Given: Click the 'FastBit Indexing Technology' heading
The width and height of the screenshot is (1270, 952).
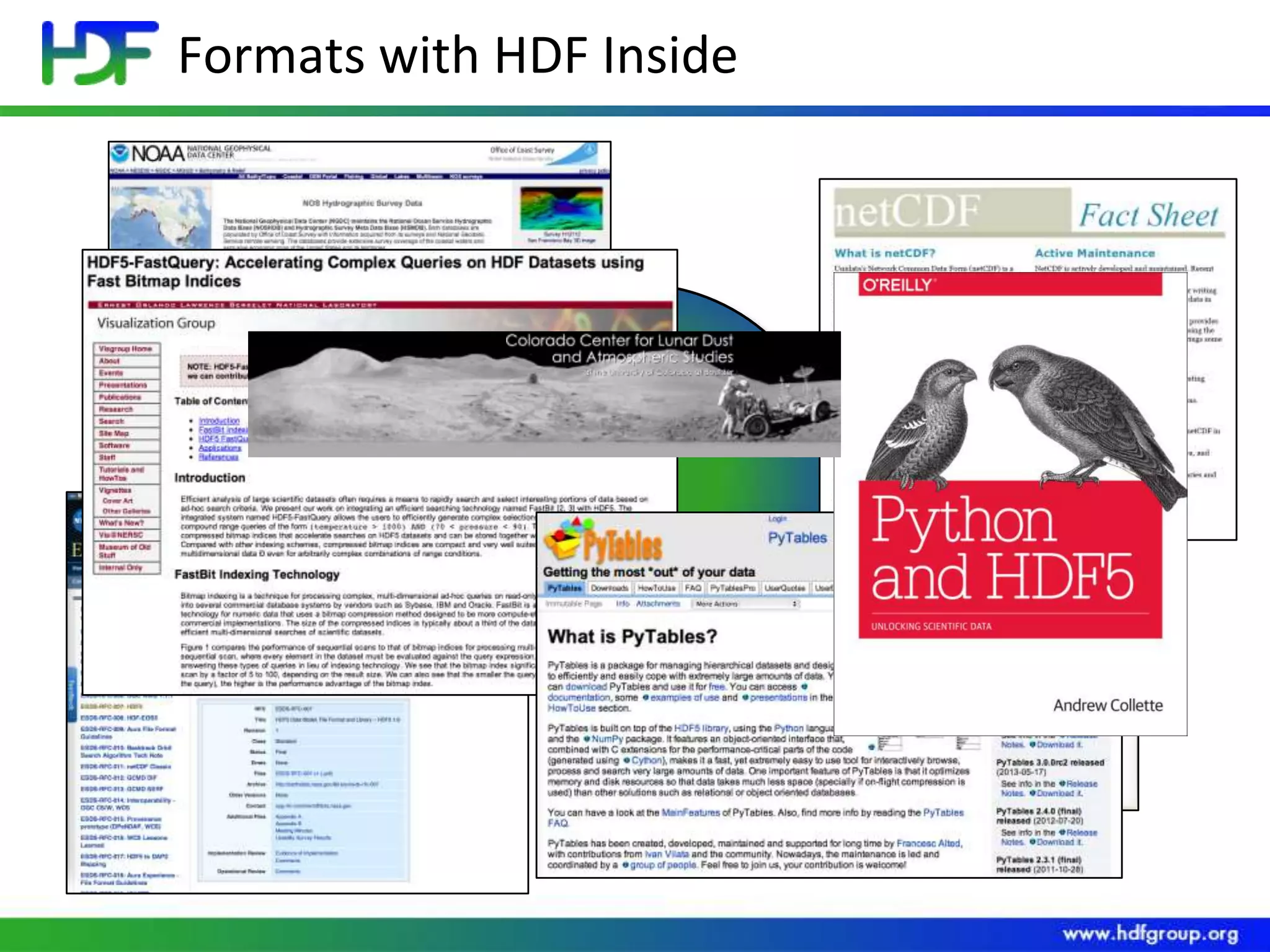Looking at the screenshot, I should (257, 575).
